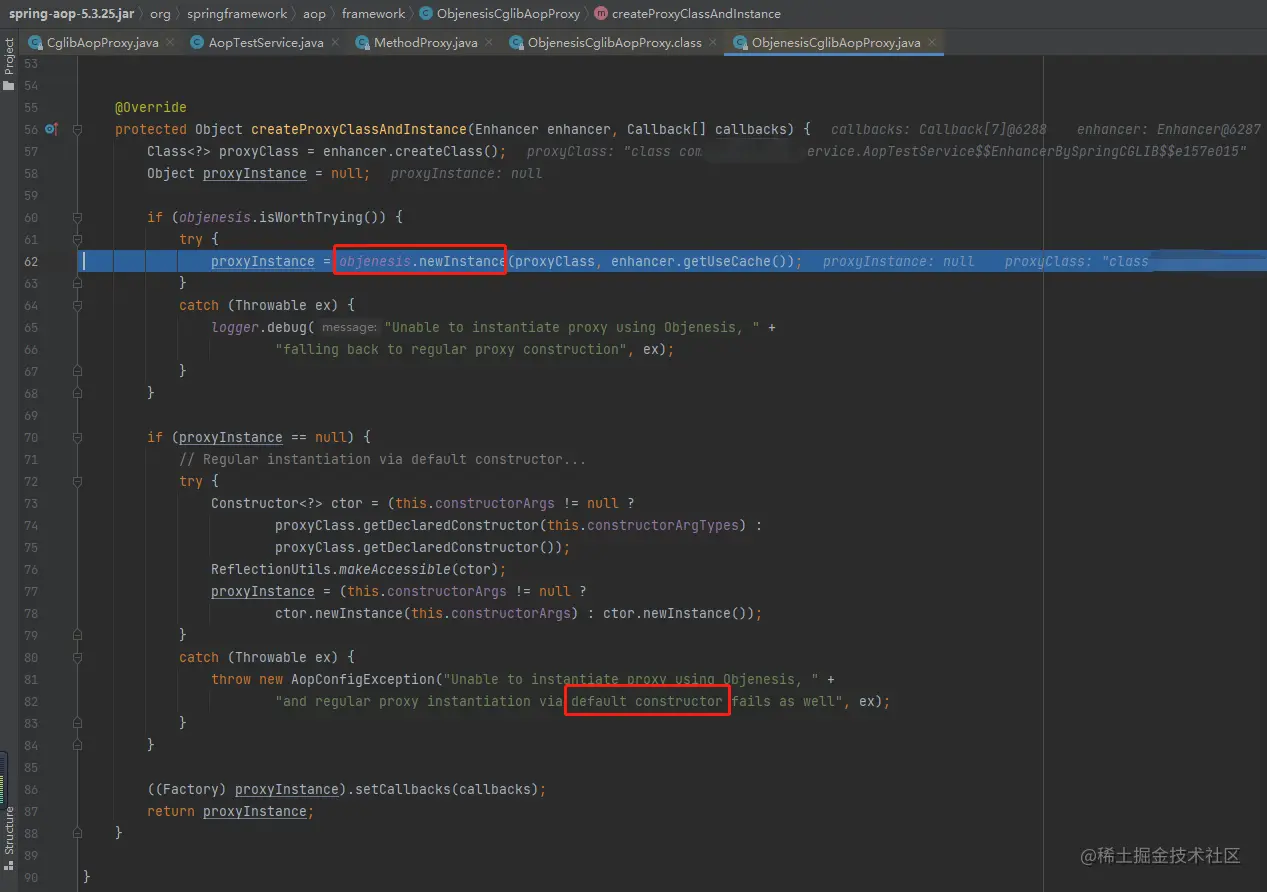The height and width of the screenshot is (892, 1267).
Task: Collapse the try block fold at line 72
Action: click(x=77, y=481)
